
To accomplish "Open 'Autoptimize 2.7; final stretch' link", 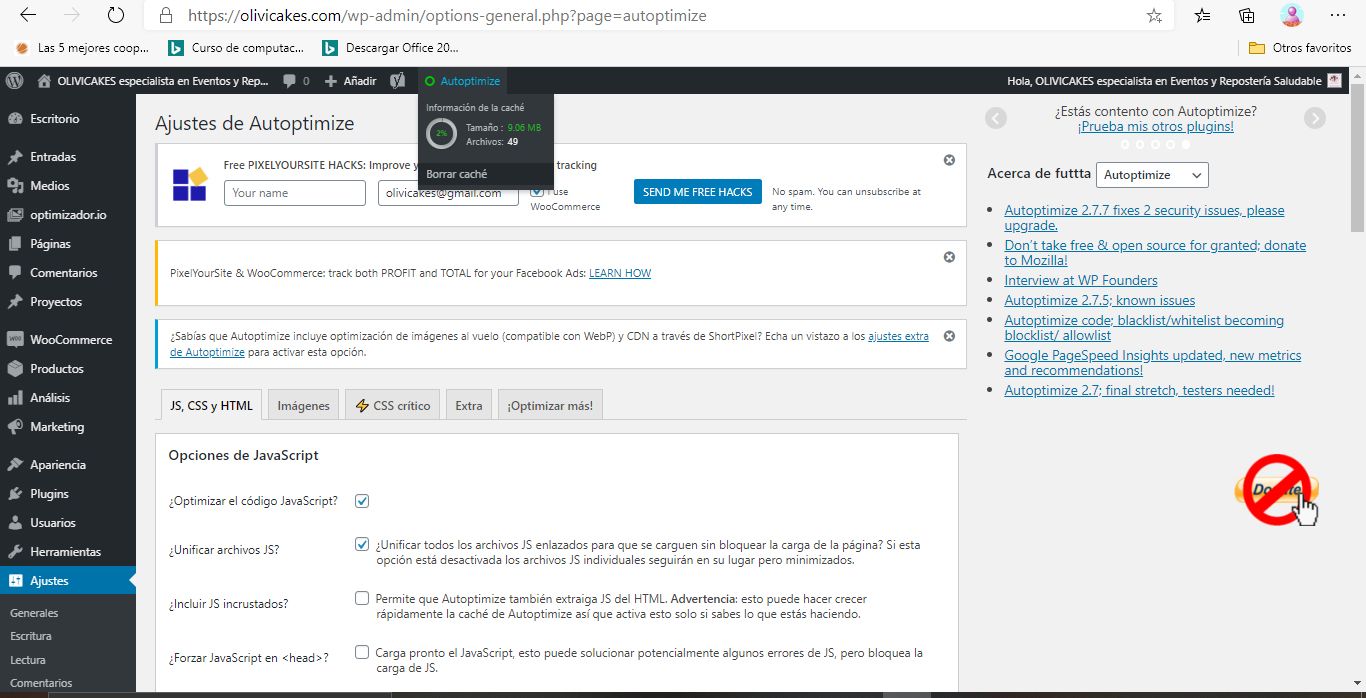I will point(1139,390).
